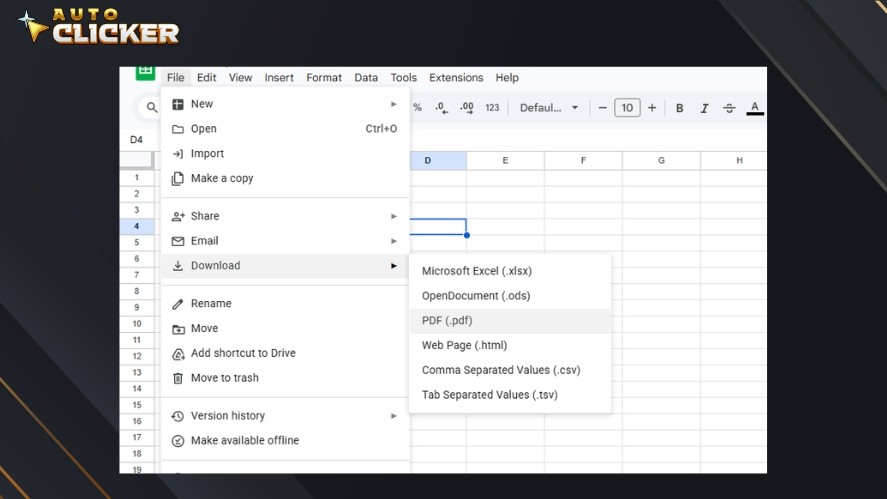Select column E header

(505, 161)
